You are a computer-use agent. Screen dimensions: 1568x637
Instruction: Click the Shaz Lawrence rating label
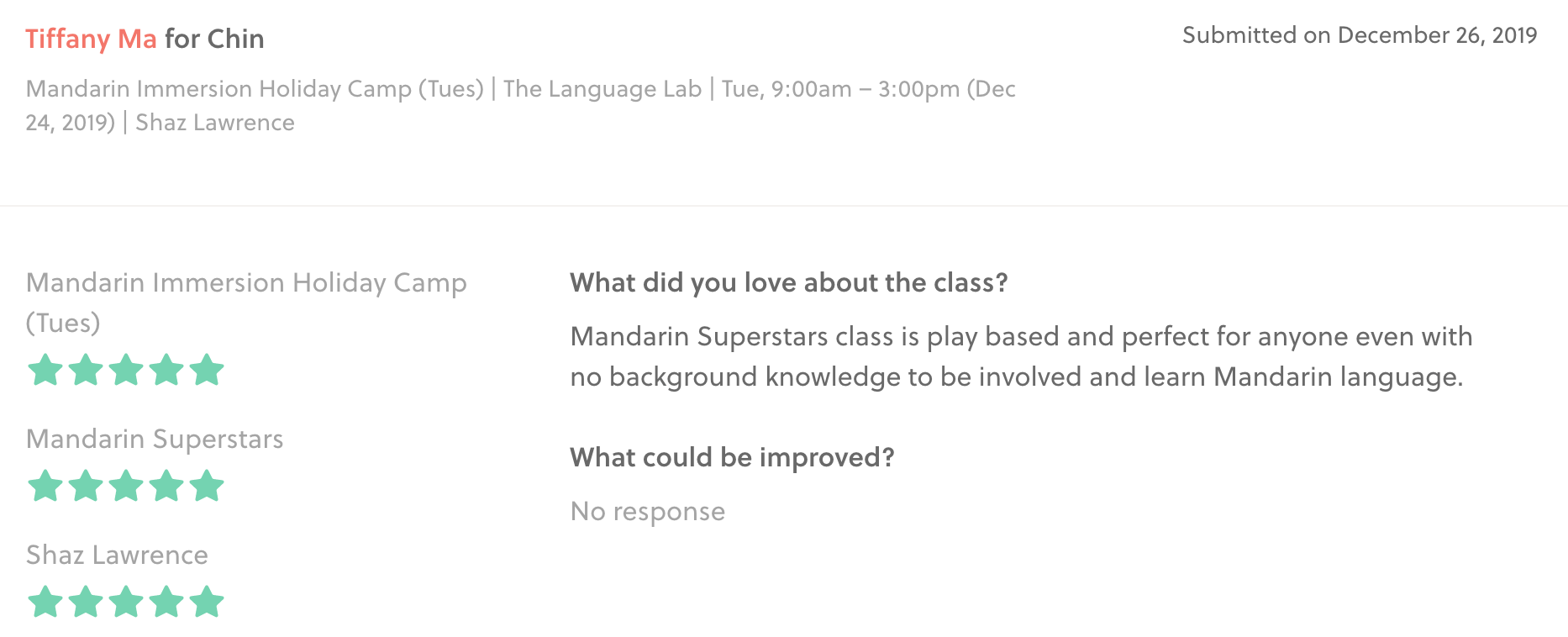117,555
